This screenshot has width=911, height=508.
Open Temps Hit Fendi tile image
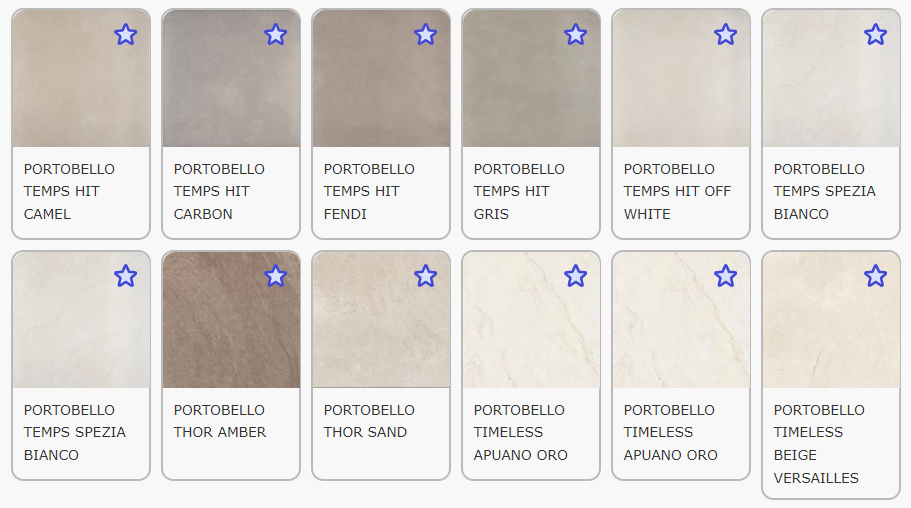tap(381, 78)
